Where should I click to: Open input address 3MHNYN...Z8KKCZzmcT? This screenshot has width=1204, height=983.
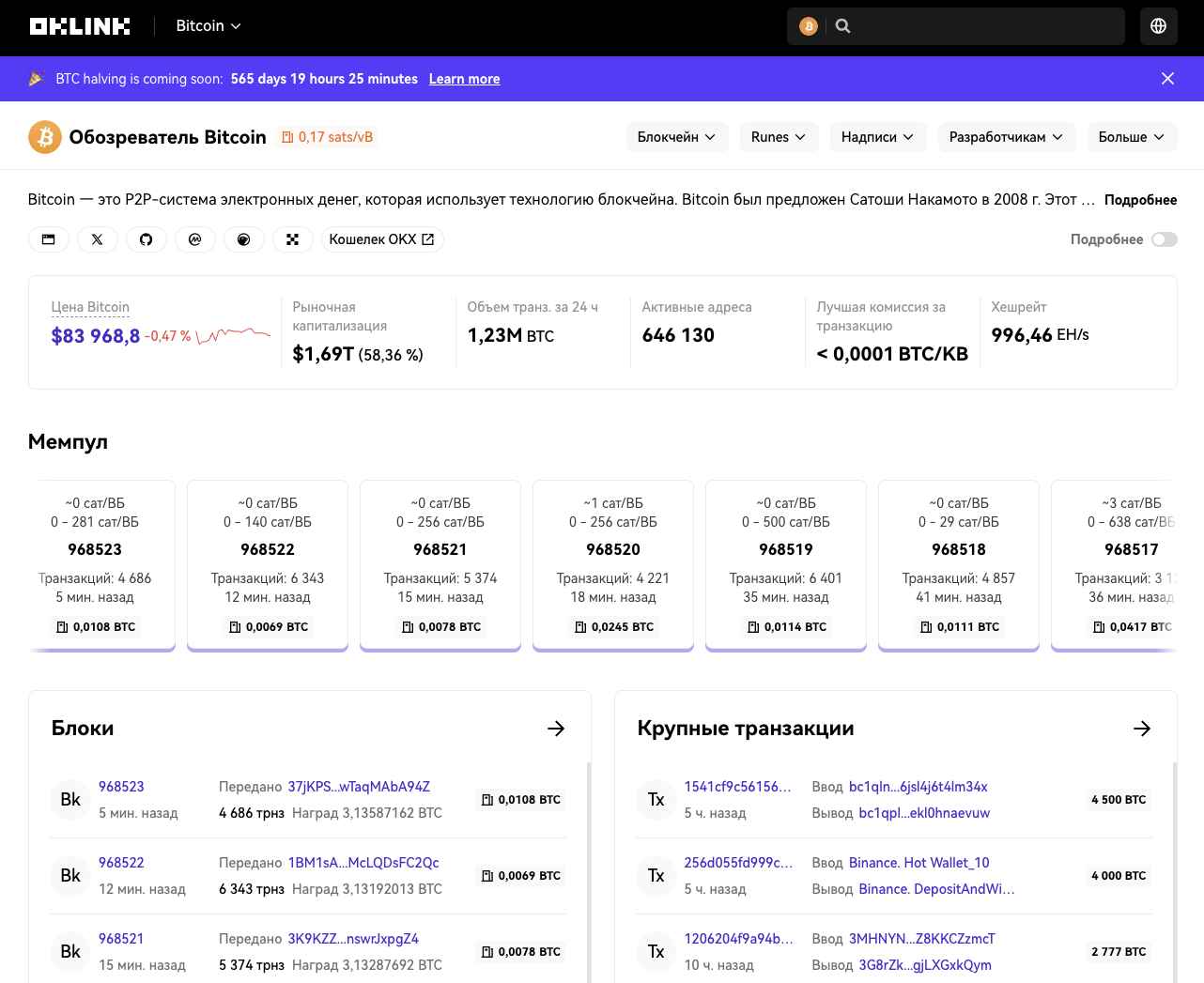tap(922, 939)
